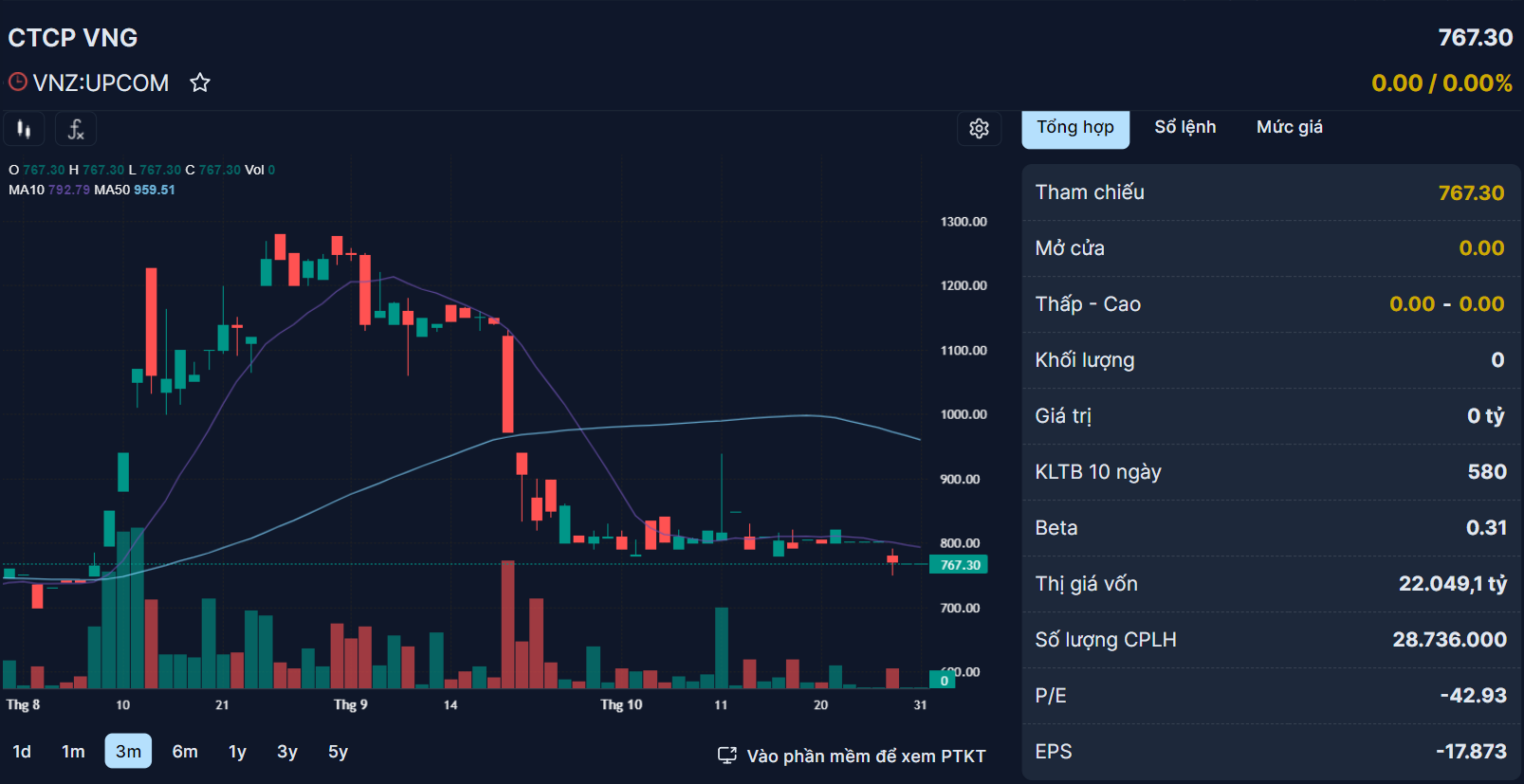Click the Thị giá vốn value 22.049,1 tỷ

(x=1452, y=584)
